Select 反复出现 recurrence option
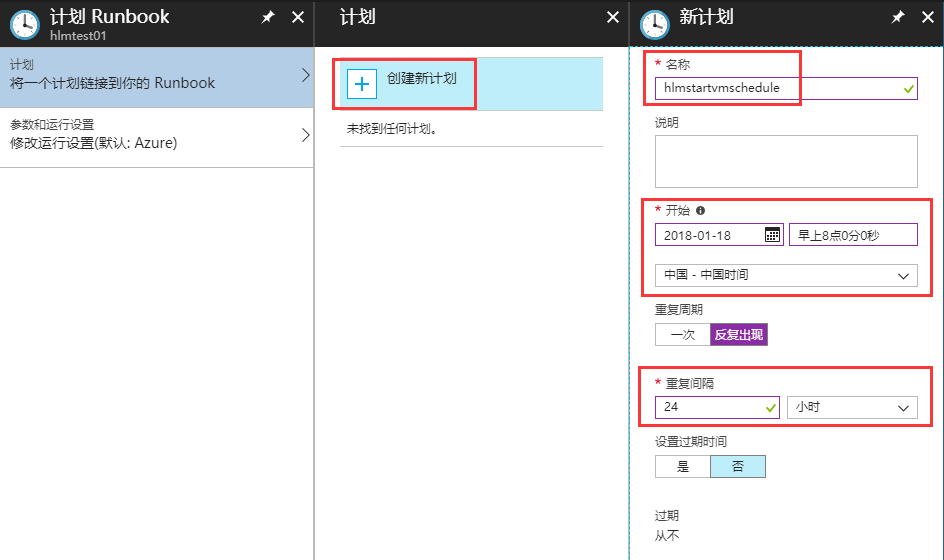944x560 pixels. (739, 335)
